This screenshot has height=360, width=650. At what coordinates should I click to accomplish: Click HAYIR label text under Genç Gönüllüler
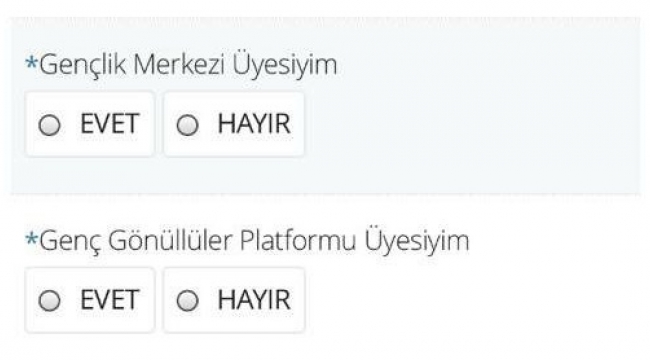pyautogui.click(x=254, y=300)
